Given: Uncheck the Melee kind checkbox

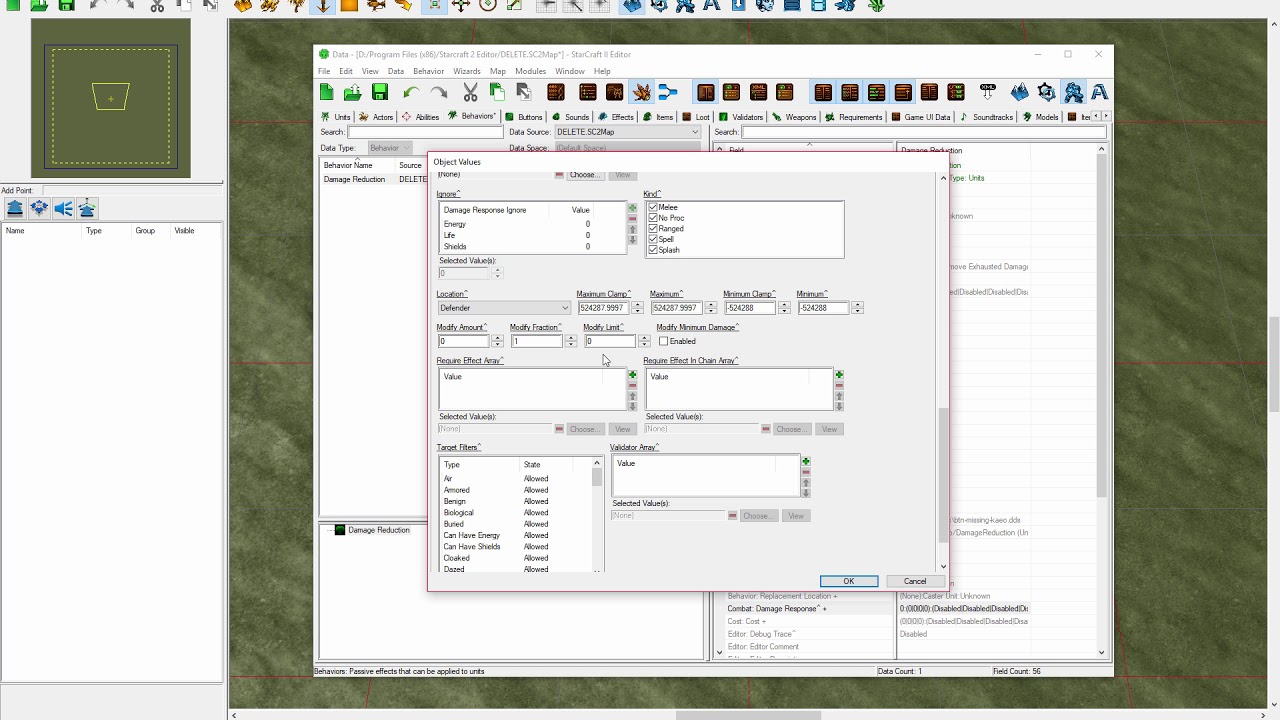Looking at the screenshot, I should pyautogui.click(x=653, y=207).
